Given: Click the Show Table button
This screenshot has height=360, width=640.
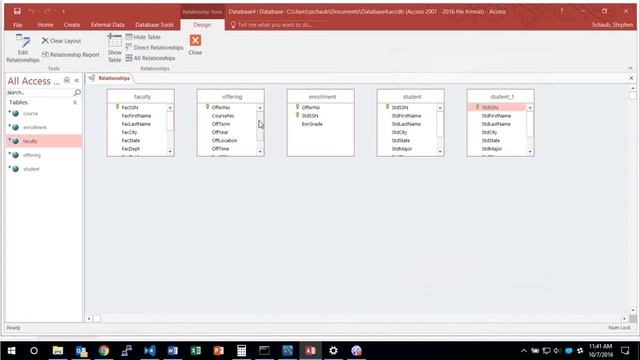Looking at the screenshot, I should [x=114, y=49].
